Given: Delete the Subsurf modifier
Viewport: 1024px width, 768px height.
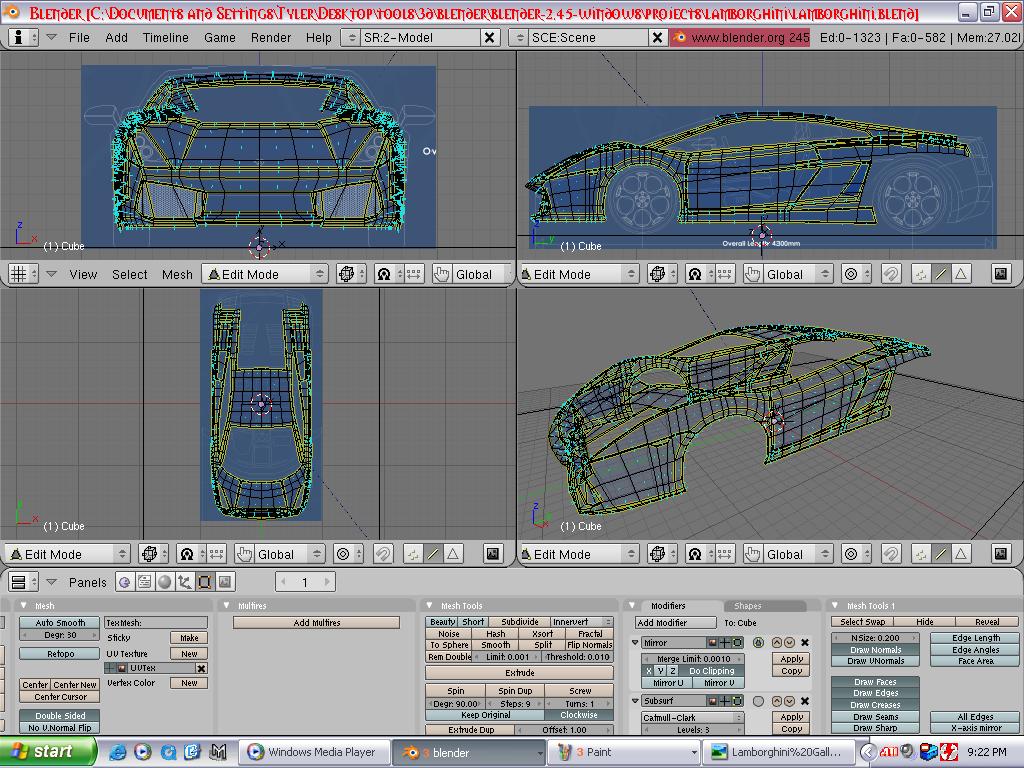Looking at the screenshot, I should [x=805, y=701].
